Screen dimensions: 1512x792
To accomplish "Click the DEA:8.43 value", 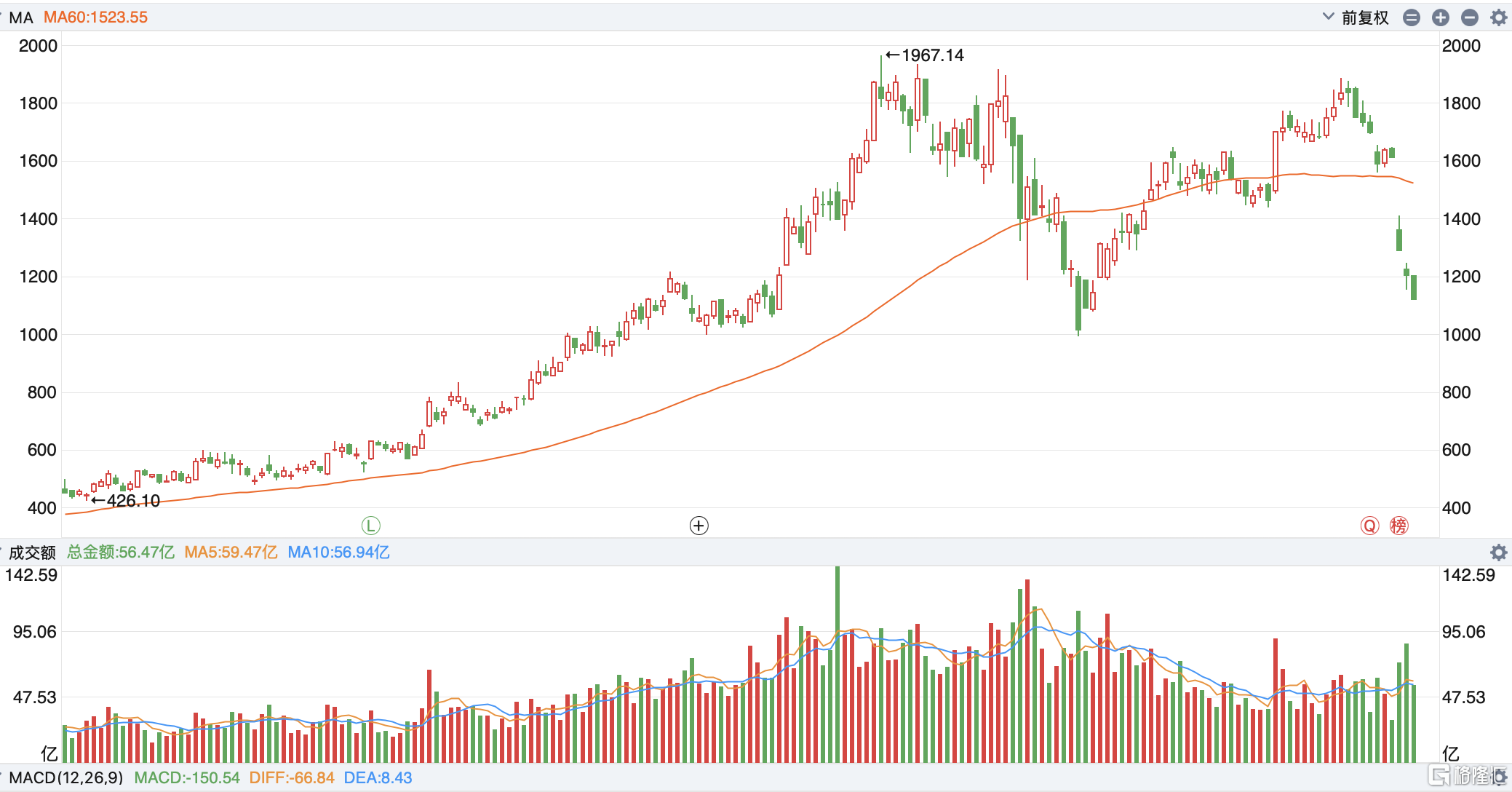I will coord(378,777).
